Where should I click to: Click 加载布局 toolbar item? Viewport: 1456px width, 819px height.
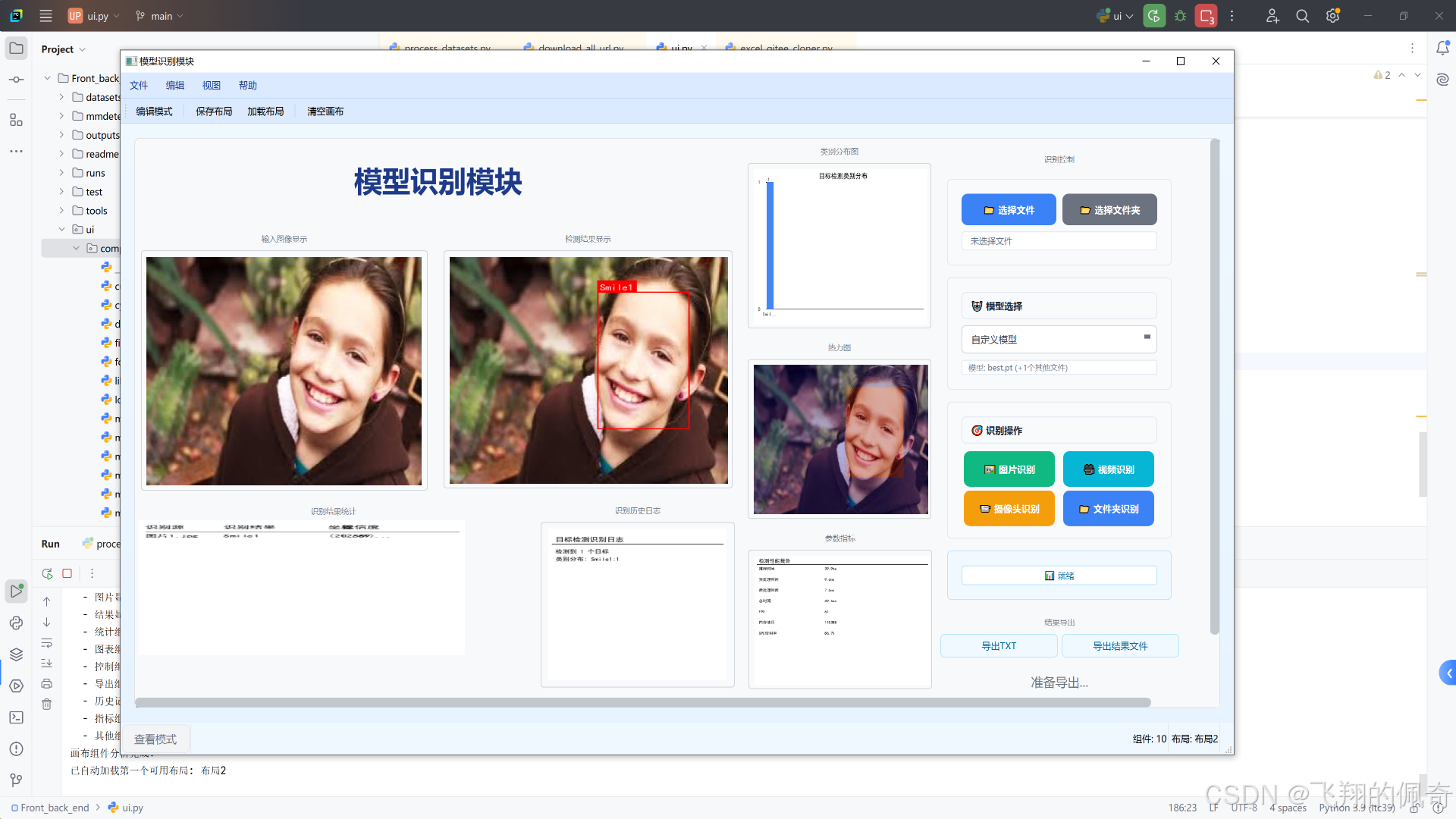click(x=265, y=111)
